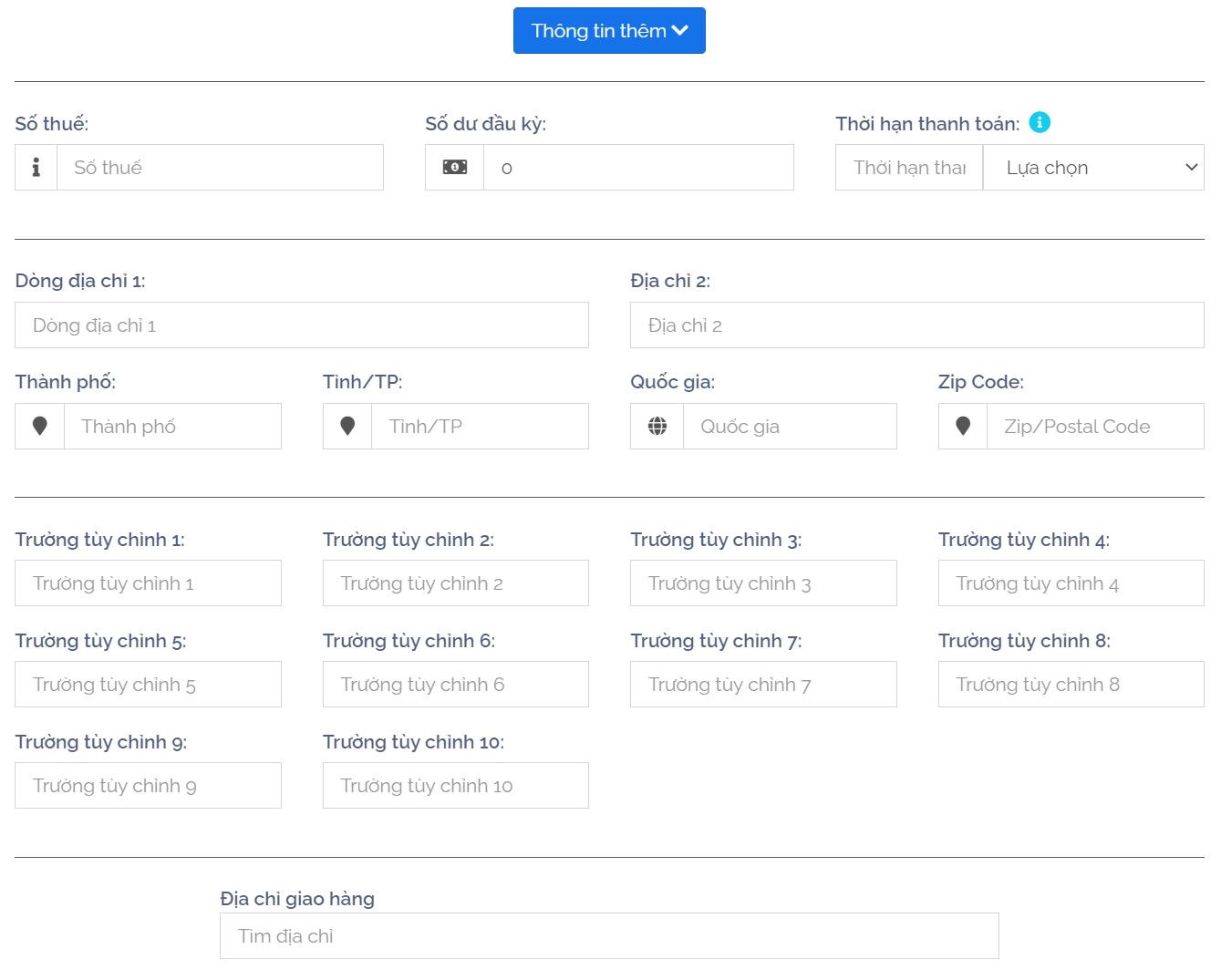The image size is (1221, 980).
Task: Click the Địa chỉ 2 input field
Action: [916, 325]
